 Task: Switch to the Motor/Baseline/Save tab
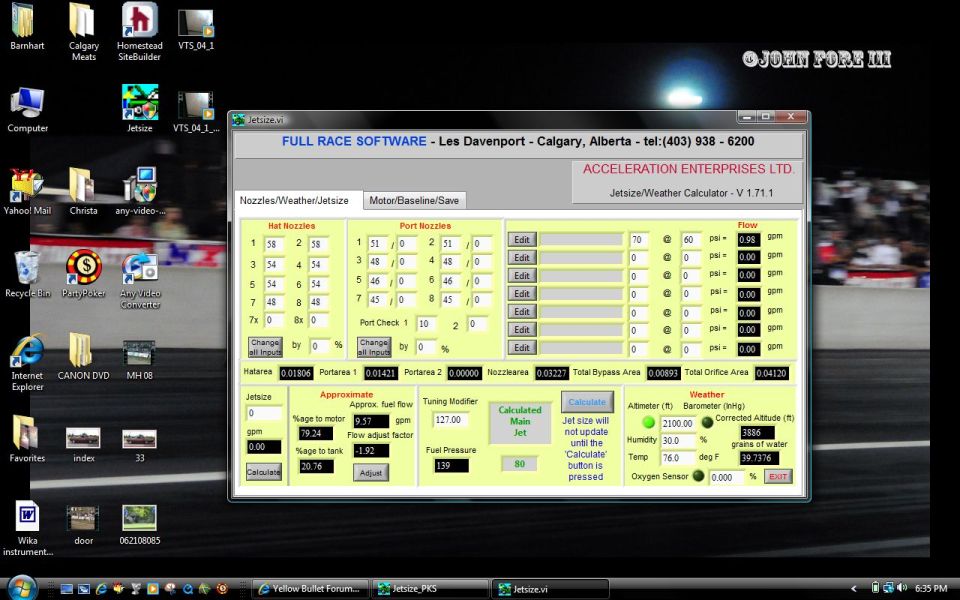tap(414, 200)
